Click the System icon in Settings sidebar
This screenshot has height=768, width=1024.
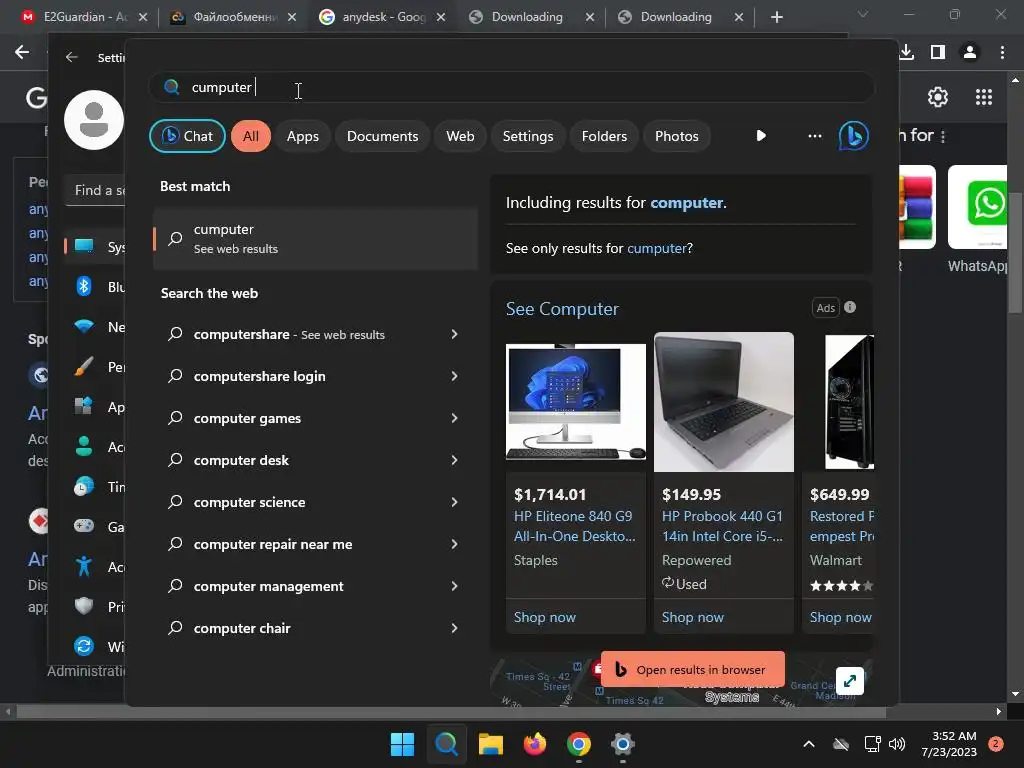84,247
